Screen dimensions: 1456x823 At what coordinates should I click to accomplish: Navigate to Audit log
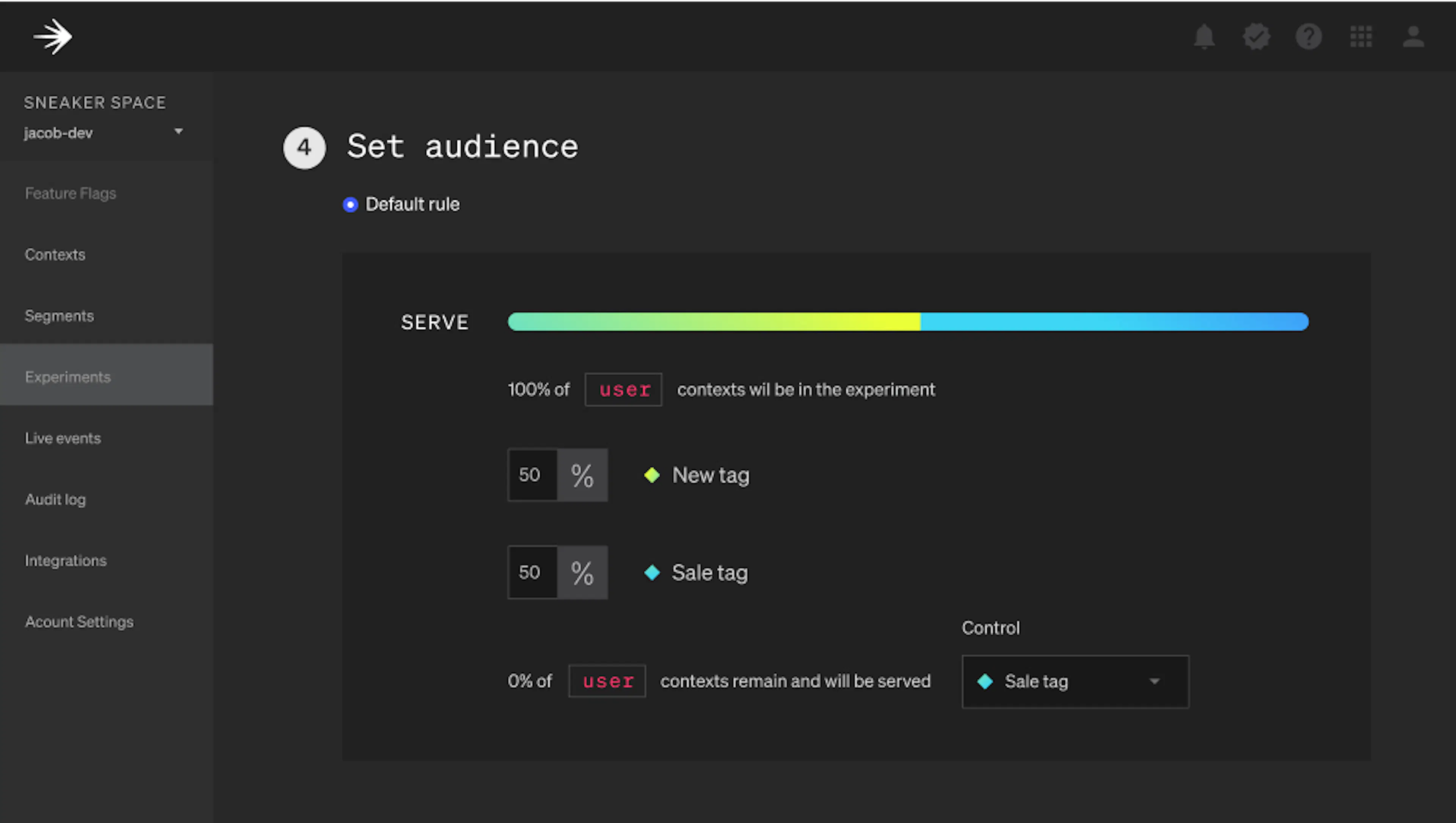[x=55, y=499]
